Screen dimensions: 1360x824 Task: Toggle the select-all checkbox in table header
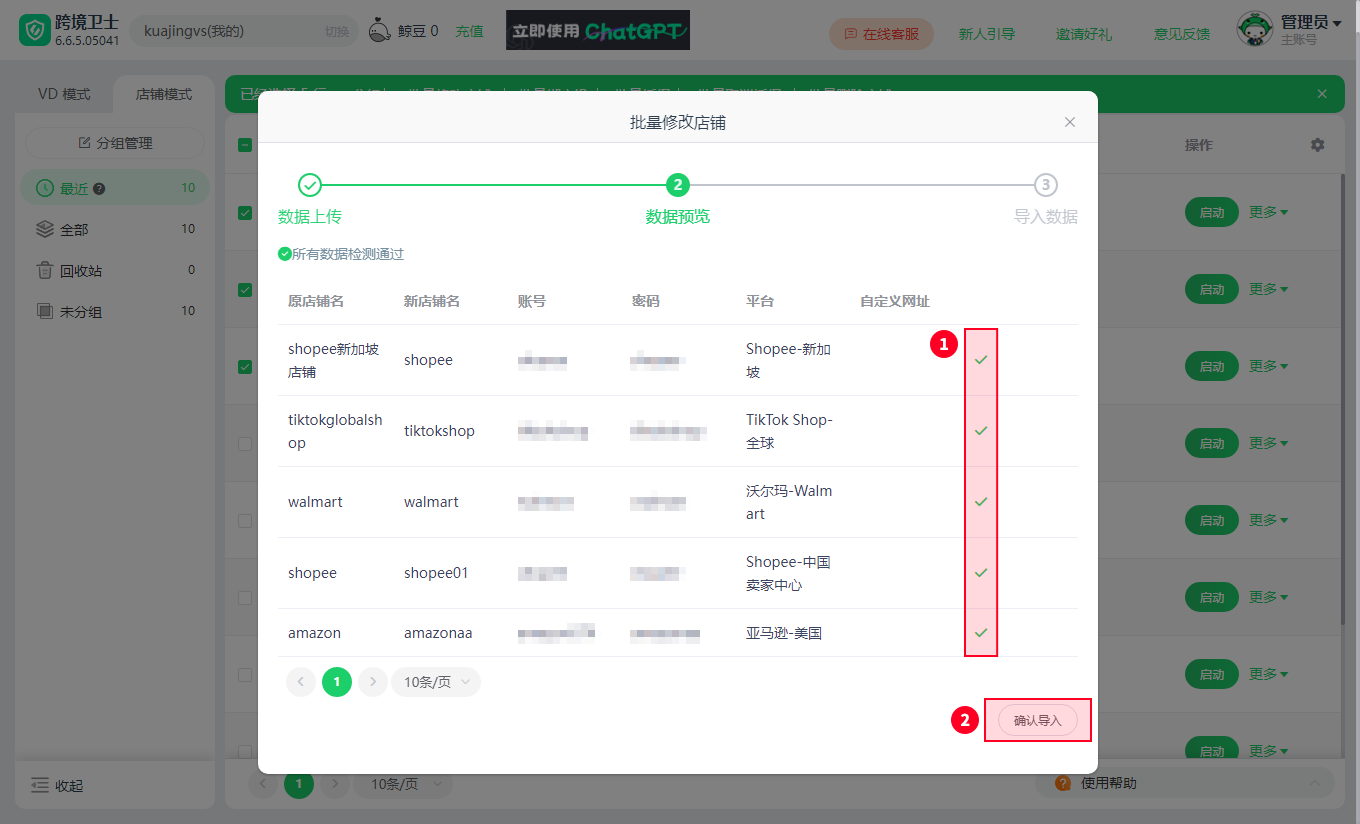(245, 145)
